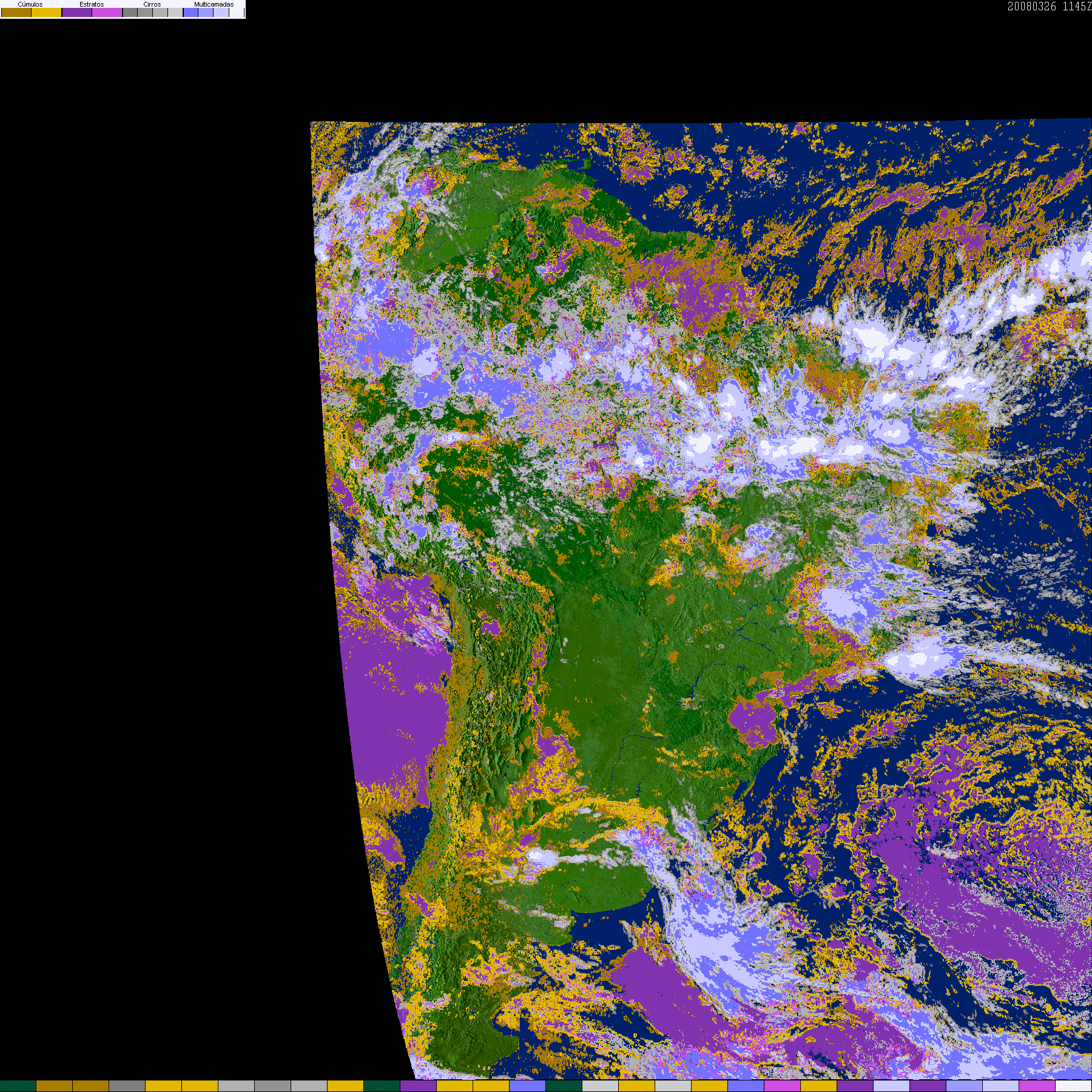Click the white dotted Multicamadas legend swatch
The width and height of the screenshot is (1092, 1092).
point(237,12)
